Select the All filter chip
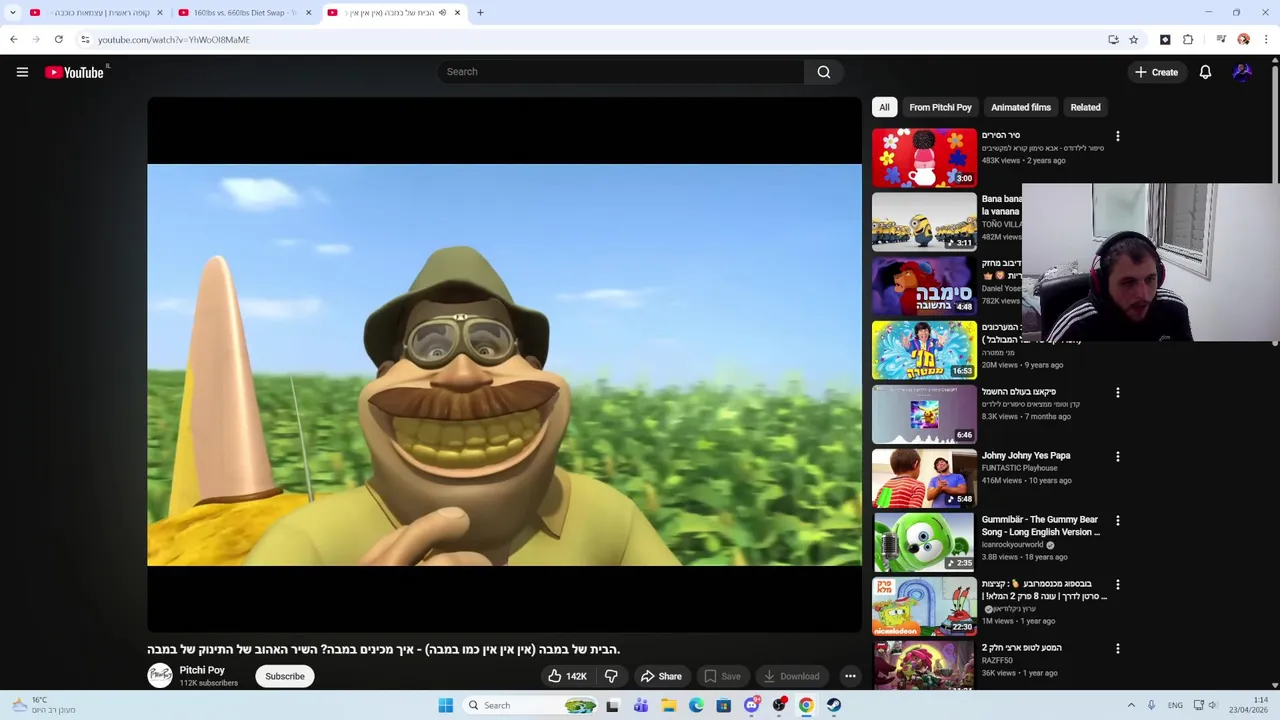The width and height of the screenshot is (1280, 720). pos(884,107)
